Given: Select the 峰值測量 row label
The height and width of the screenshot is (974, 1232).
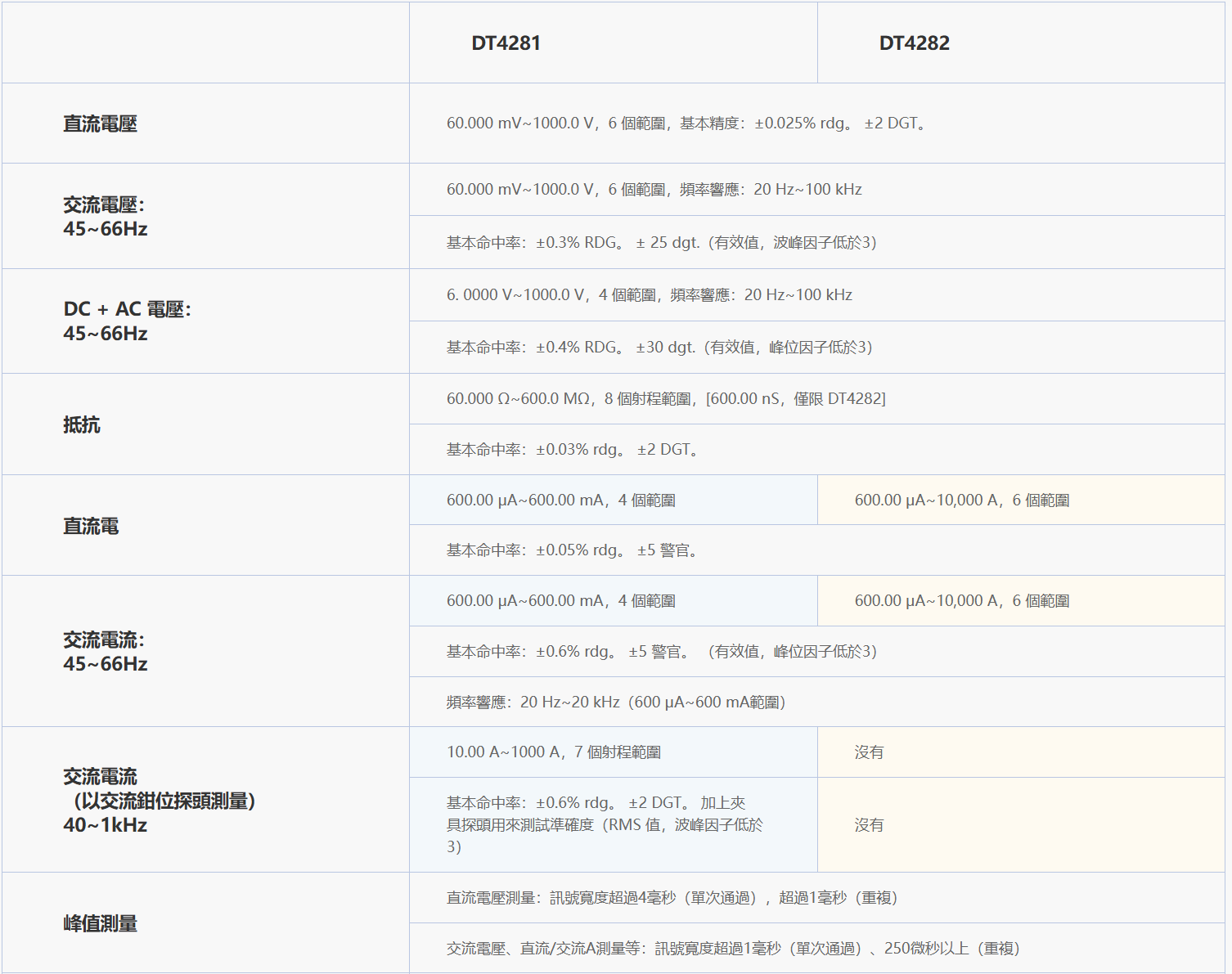Looking at the screenshot, I should (x=100, y=923).
